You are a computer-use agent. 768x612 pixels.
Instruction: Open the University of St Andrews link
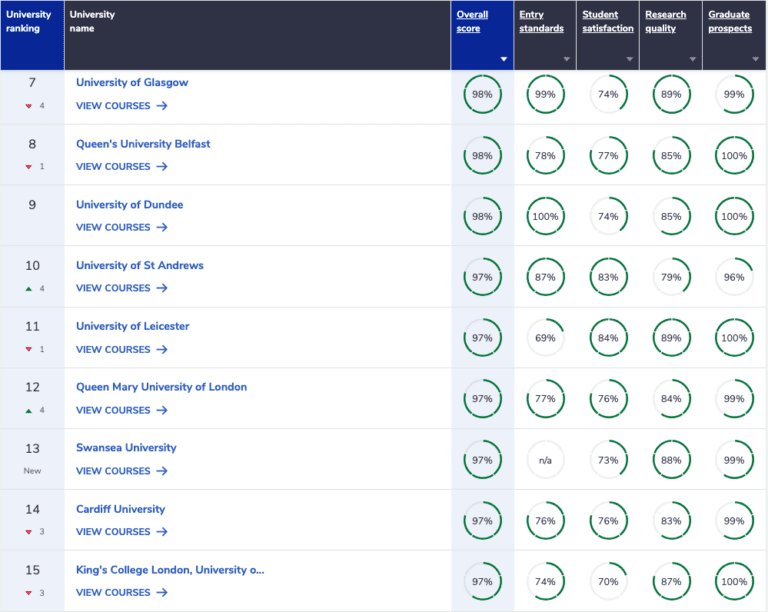tap(140, 265)
